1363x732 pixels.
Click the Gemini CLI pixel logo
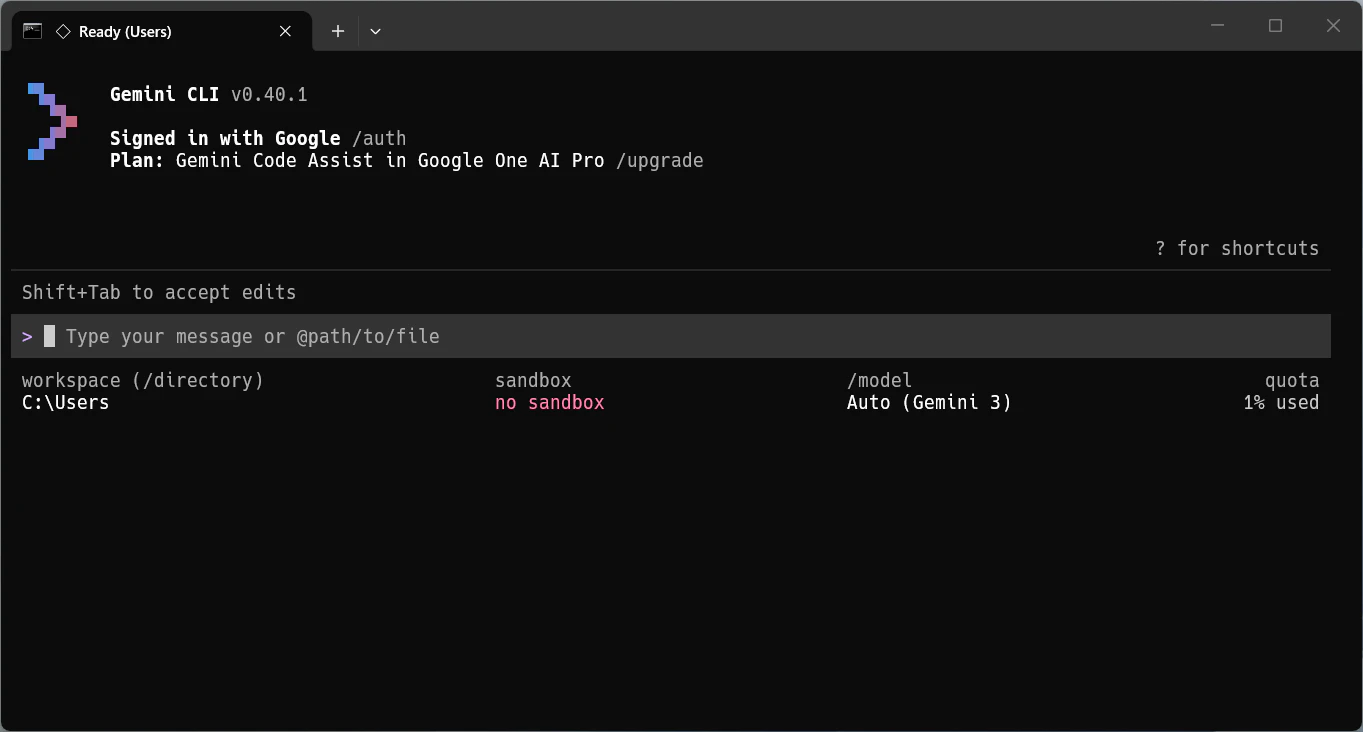click(52, 121)
